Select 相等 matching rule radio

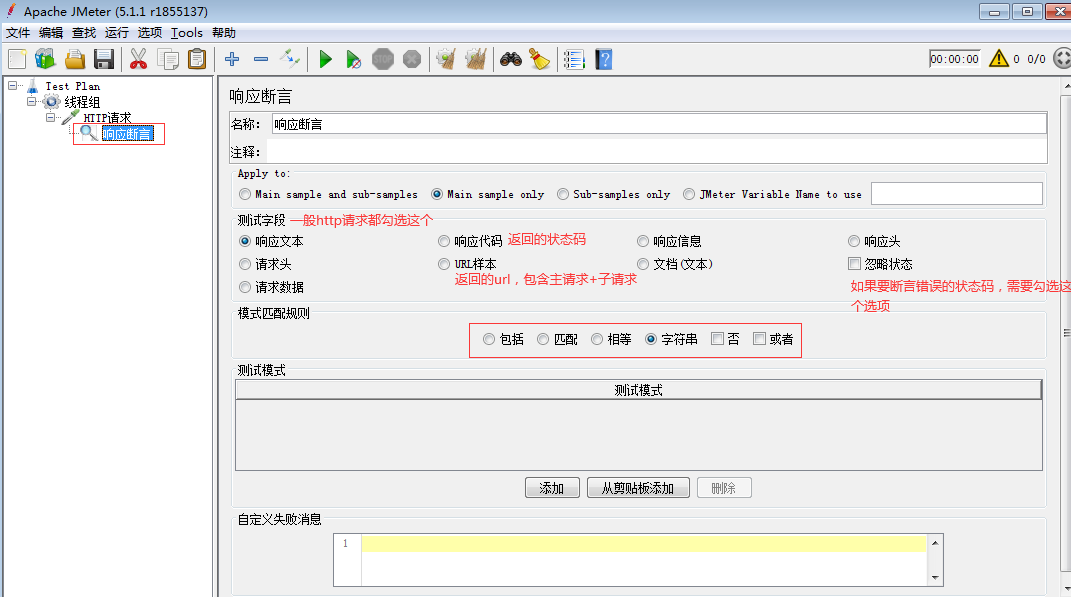(597, 339)
